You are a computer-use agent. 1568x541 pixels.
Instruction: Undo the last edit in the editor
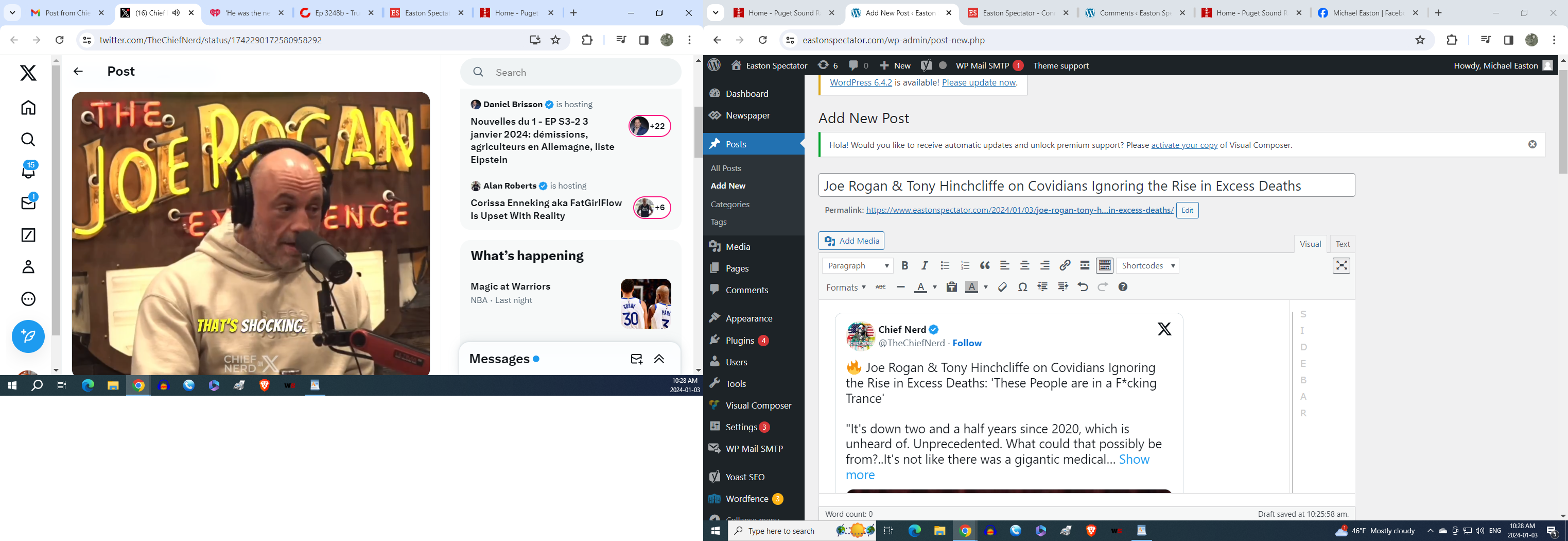click(1082, 287)
